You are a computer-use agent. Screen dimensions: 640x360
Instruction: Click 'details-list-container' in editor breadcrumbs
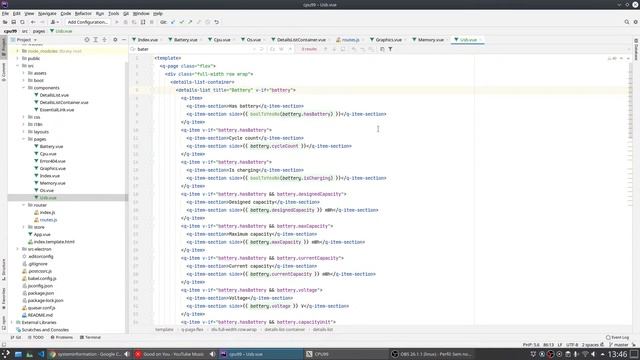(x=284, y=329)
